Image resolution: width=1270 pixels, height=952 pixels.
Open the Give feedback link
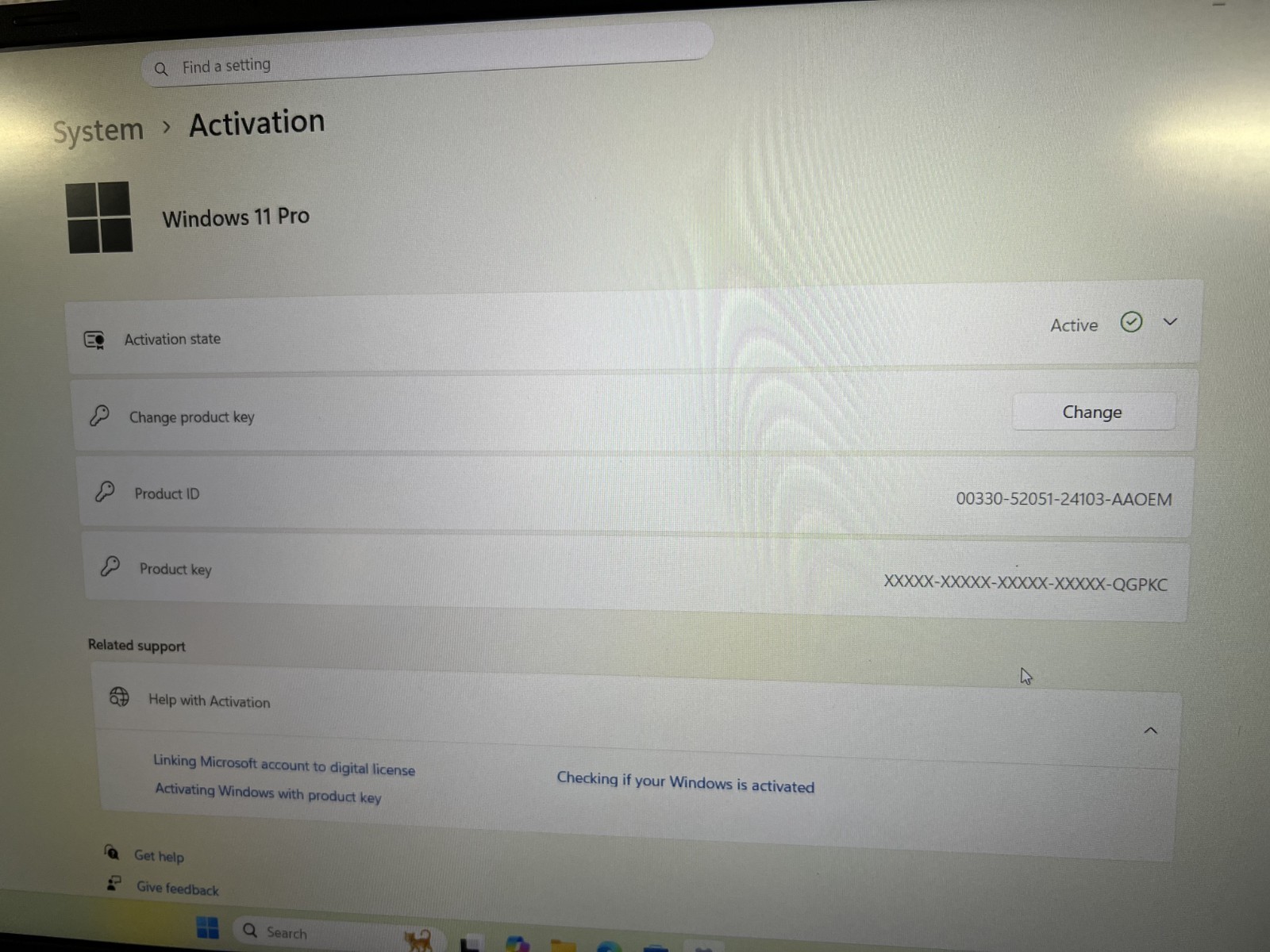click(177, 889)
